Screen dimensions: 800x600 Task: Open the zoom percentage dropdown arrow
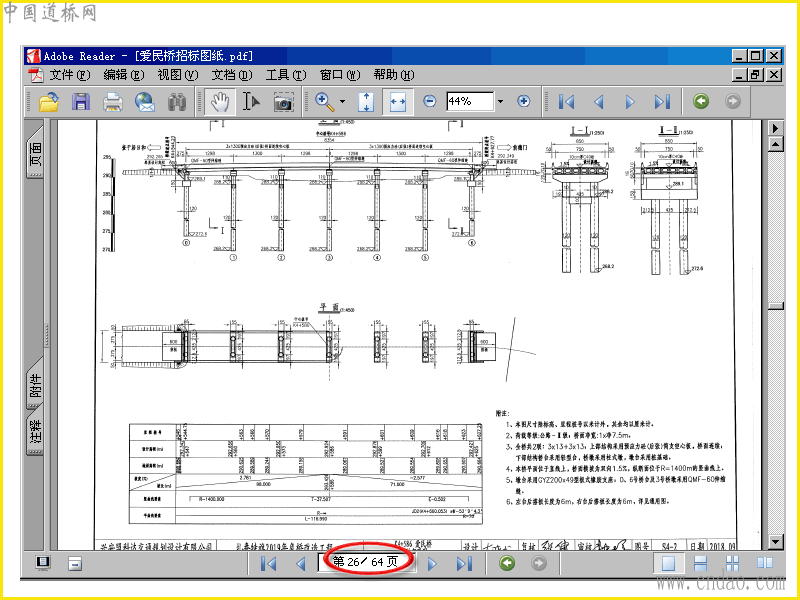[500, 102]
